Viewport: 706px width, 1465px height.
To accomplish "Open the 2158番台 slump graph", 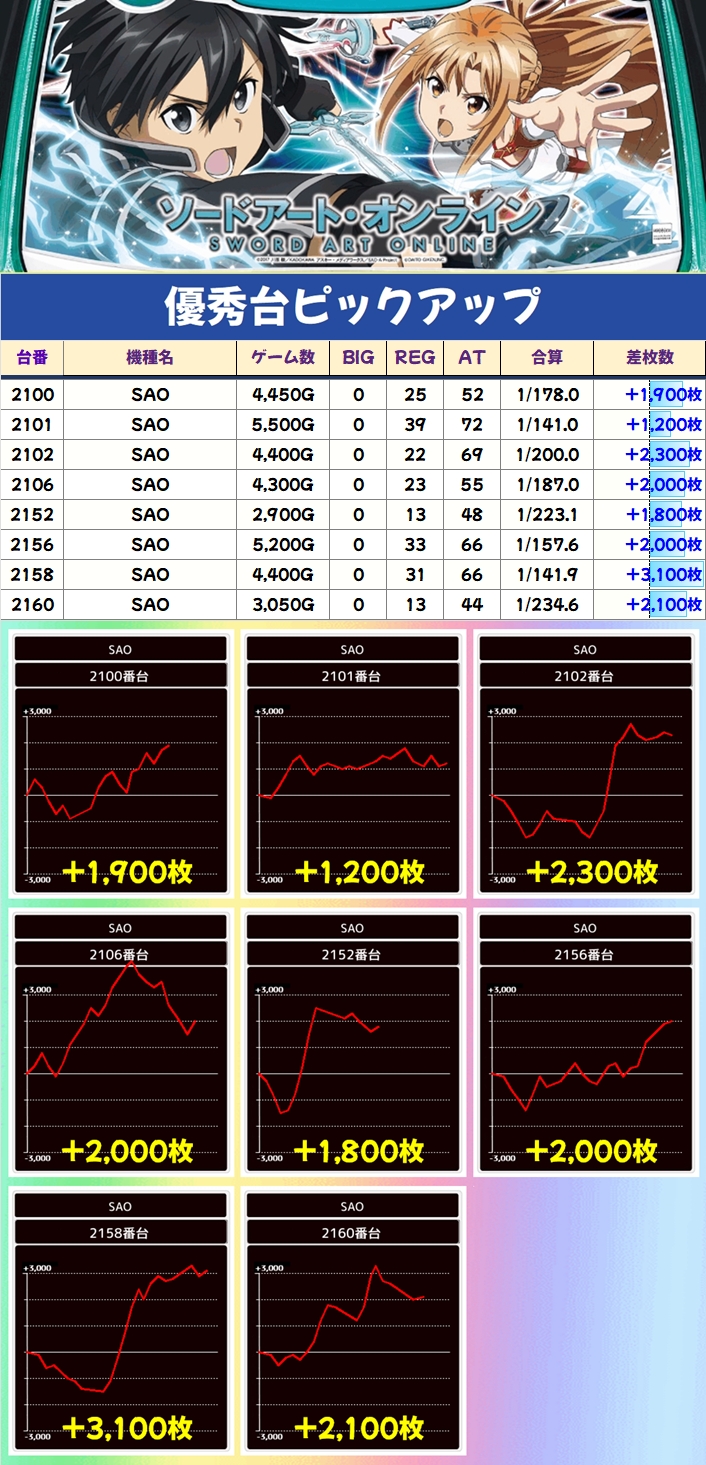I will point(120,1336).
